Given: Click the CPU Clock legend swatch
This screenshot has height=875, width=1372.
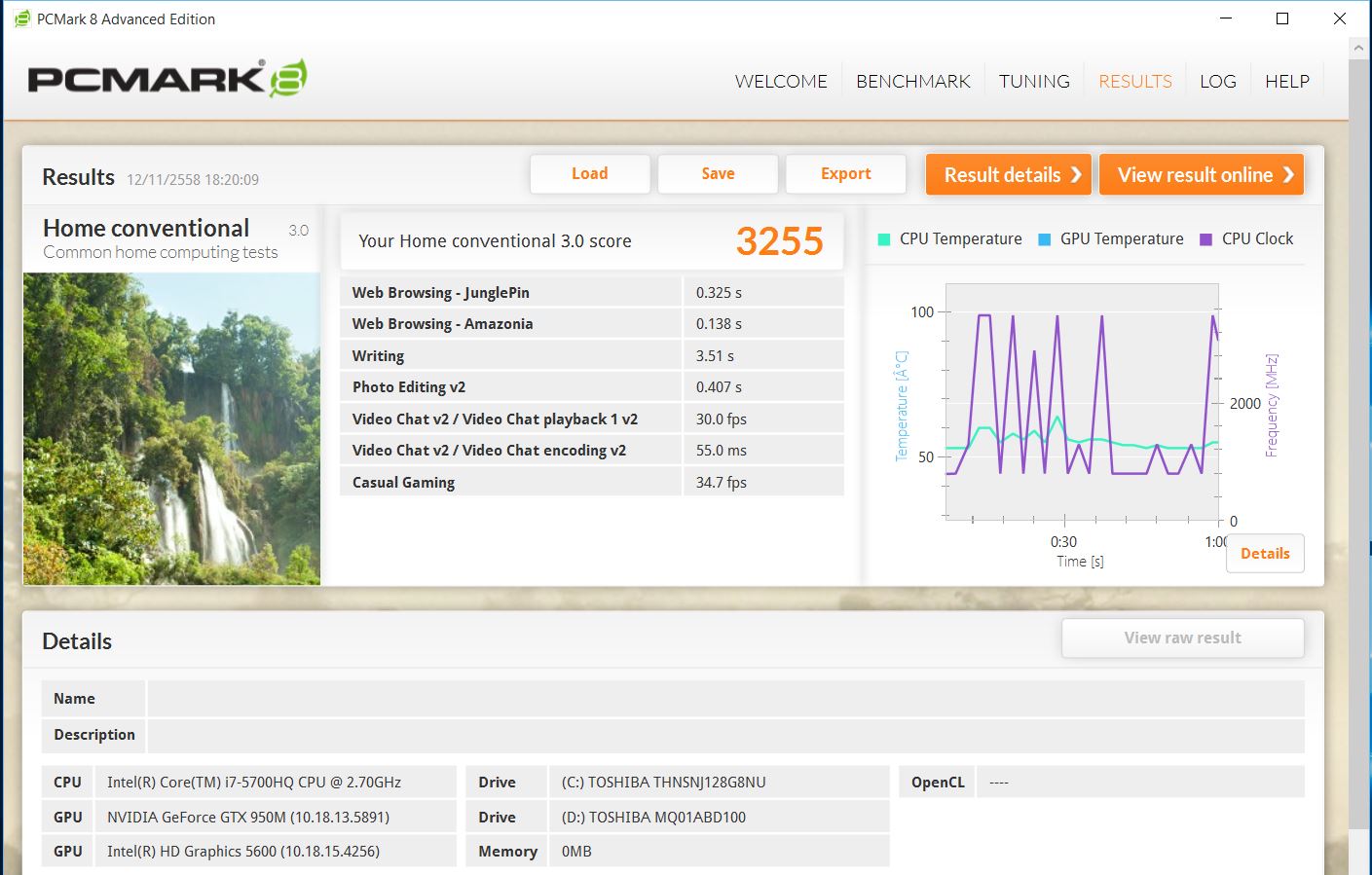Looking at the screenshot, I should [x=1205, y=239].
